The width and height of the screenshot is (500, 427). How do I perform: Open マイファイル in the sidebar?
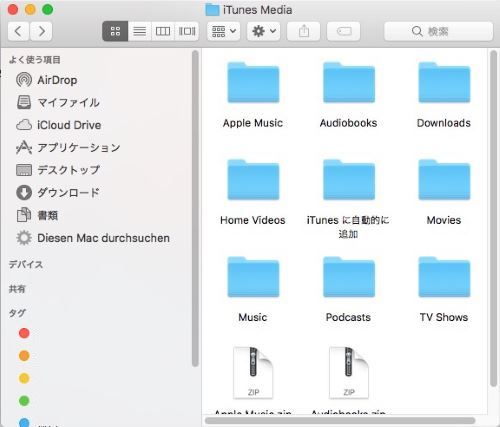coord(58,102)
